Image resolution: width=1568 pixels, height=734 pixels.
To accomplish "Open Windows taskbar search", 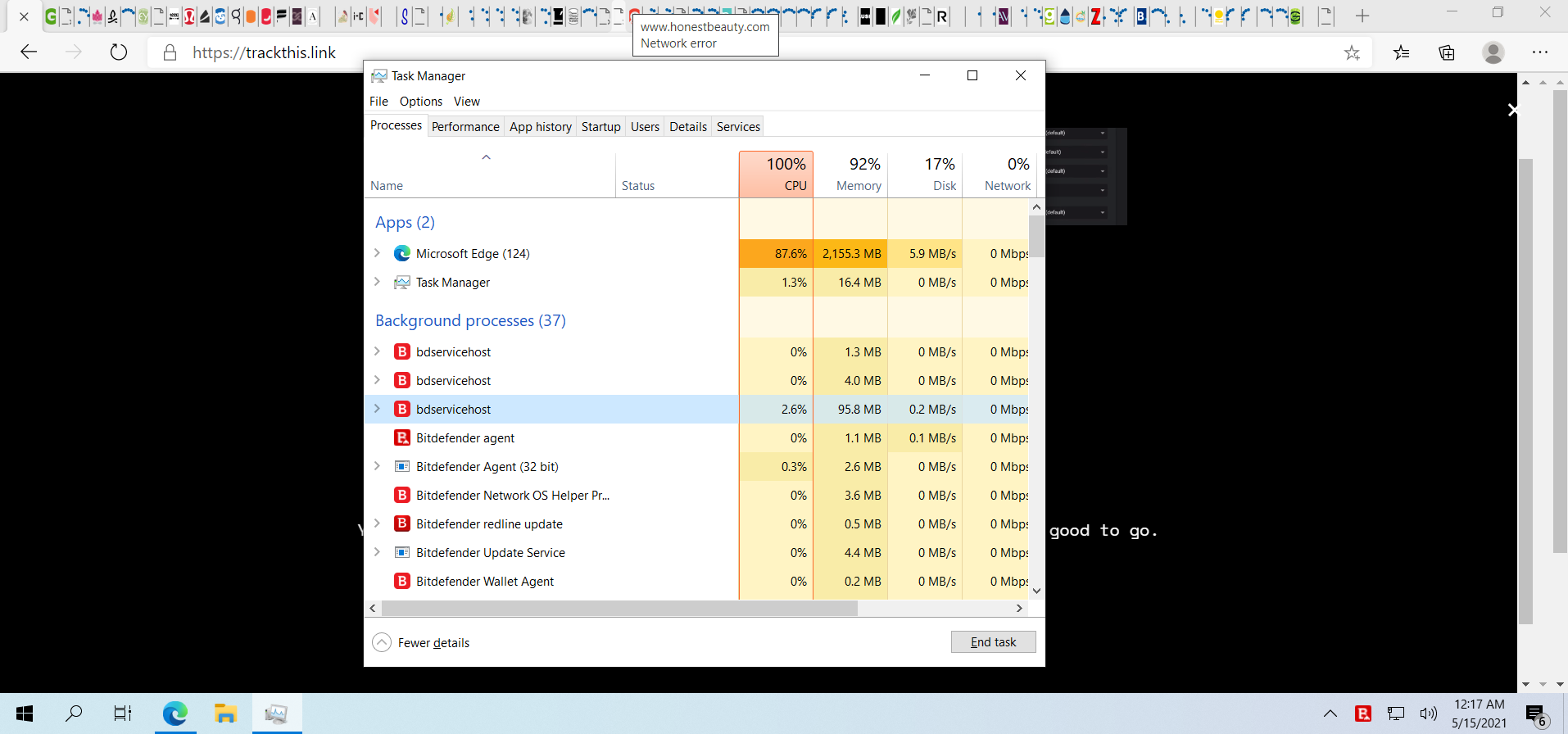I will point(74,714).
